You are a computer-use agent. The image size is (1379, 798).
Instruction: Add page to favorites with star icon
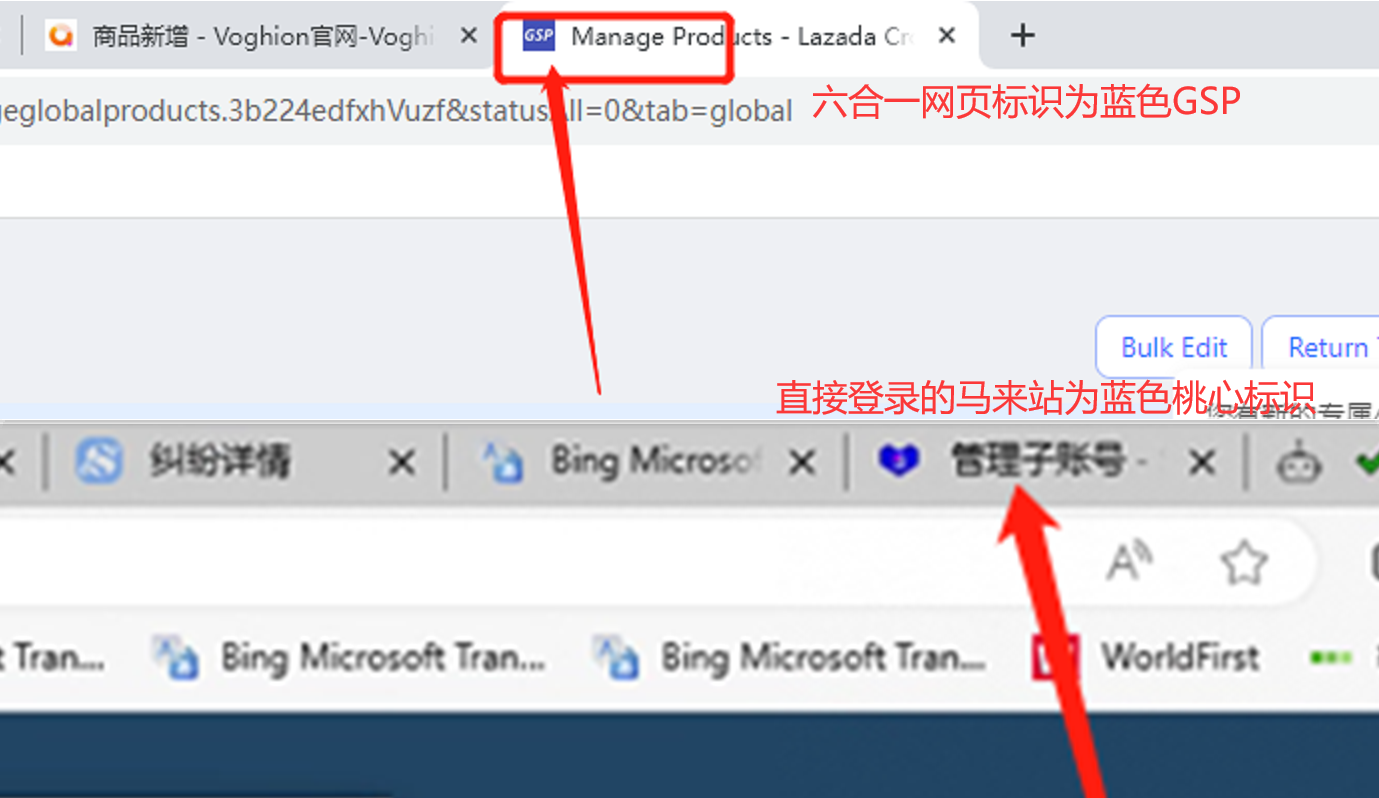1244,563
